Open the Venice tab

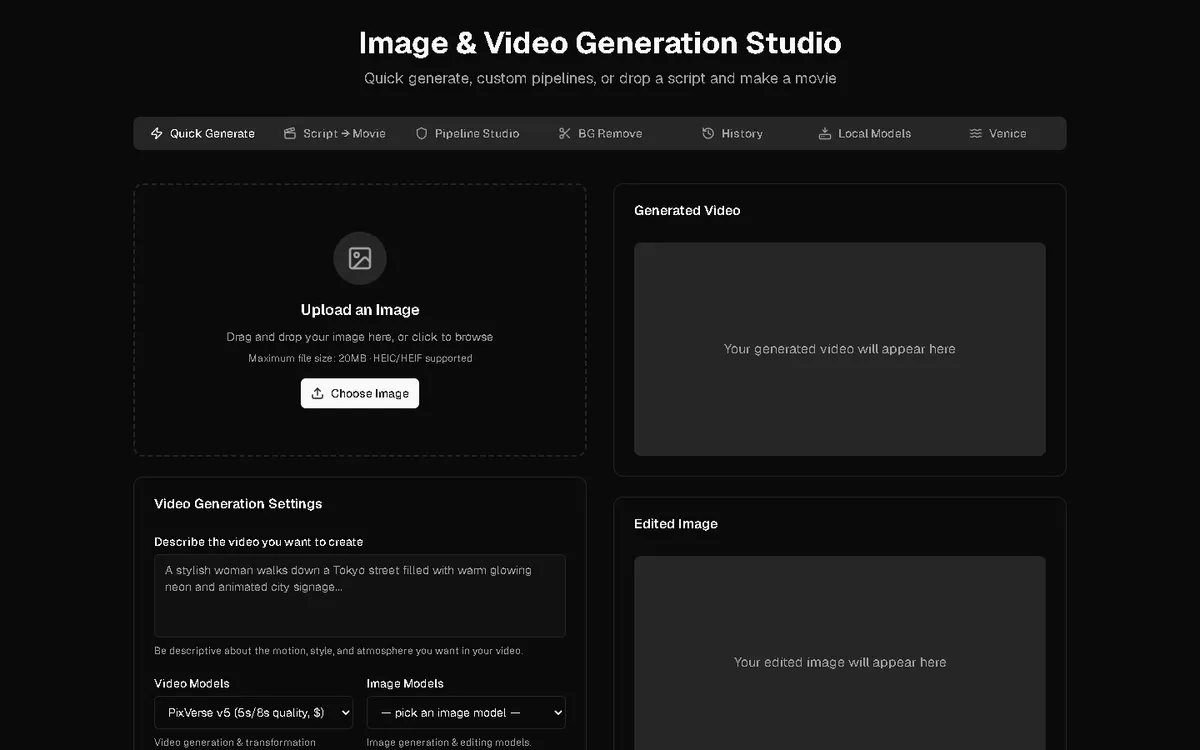point(997,133)
